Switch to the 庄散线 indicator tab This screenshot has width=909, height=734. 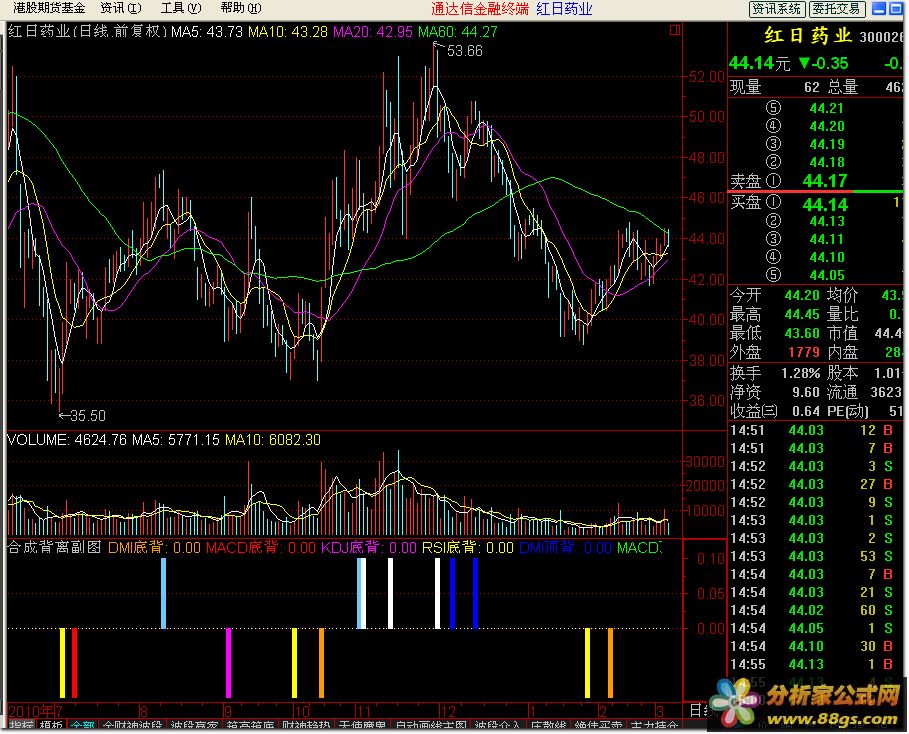(x=548, y=725)
